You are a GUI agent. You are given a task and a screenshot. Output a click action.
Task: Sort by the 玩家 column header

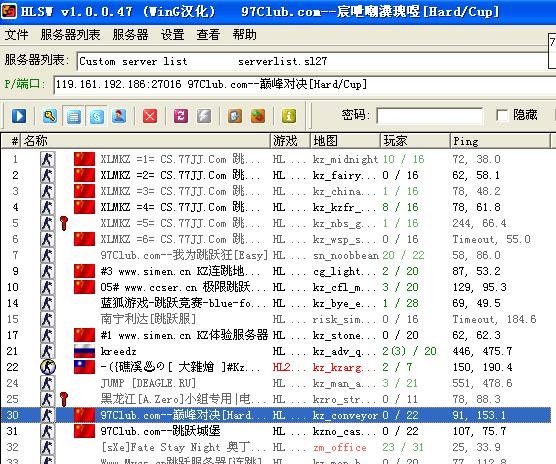tap(415, 141)
